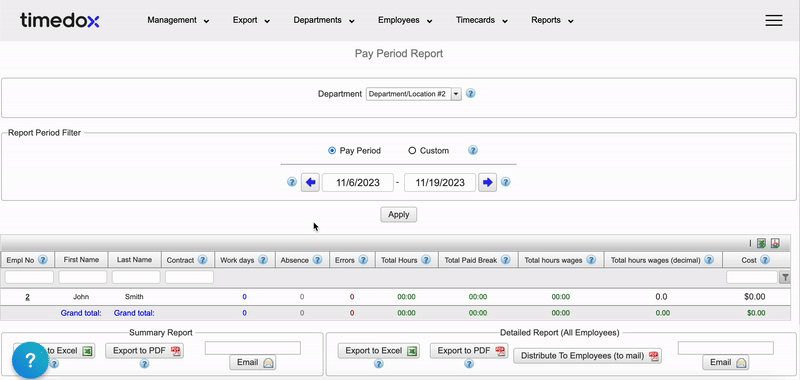Image resolution: width=800 pixels, height=380 pixels.
Task: Open the Department dropdown
Action: click(x=413, y=94)
